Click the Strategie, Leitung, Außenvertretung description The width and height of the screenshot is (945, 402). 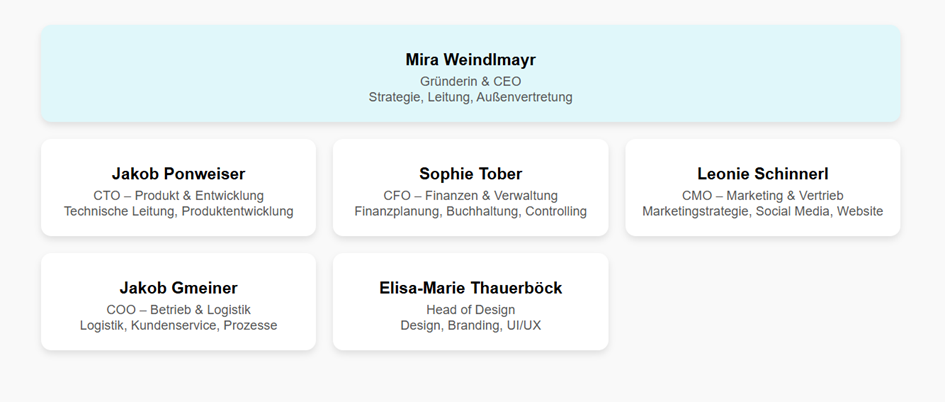tap(470, 97)
